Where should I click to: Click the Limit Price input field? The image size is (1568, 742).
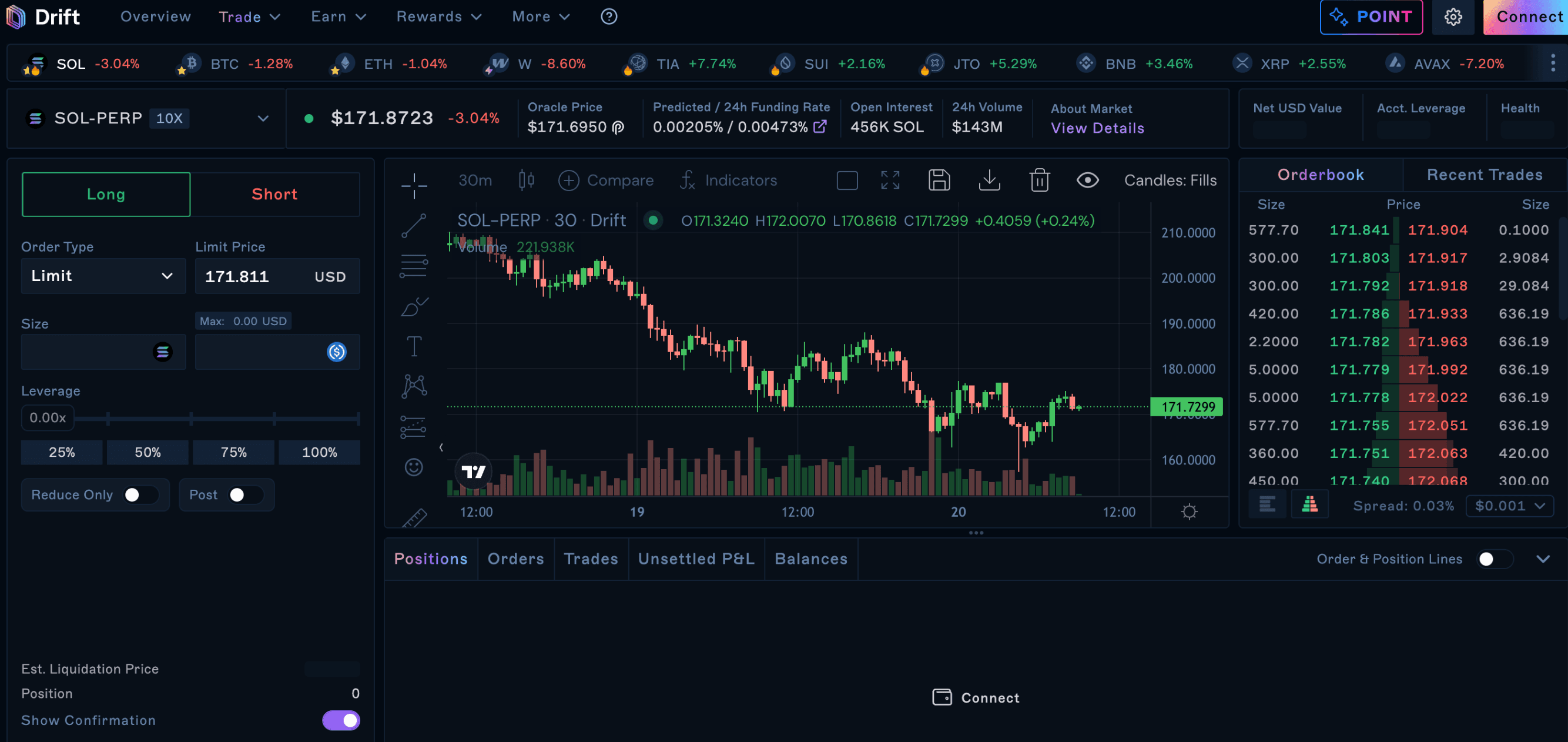[277, 276]
